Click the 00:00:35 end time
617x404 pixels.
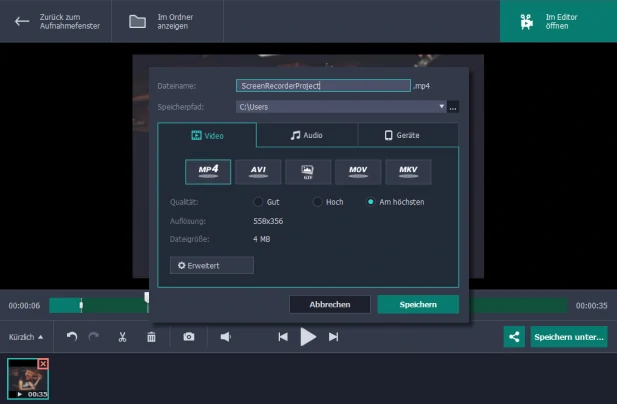point(591,306)
